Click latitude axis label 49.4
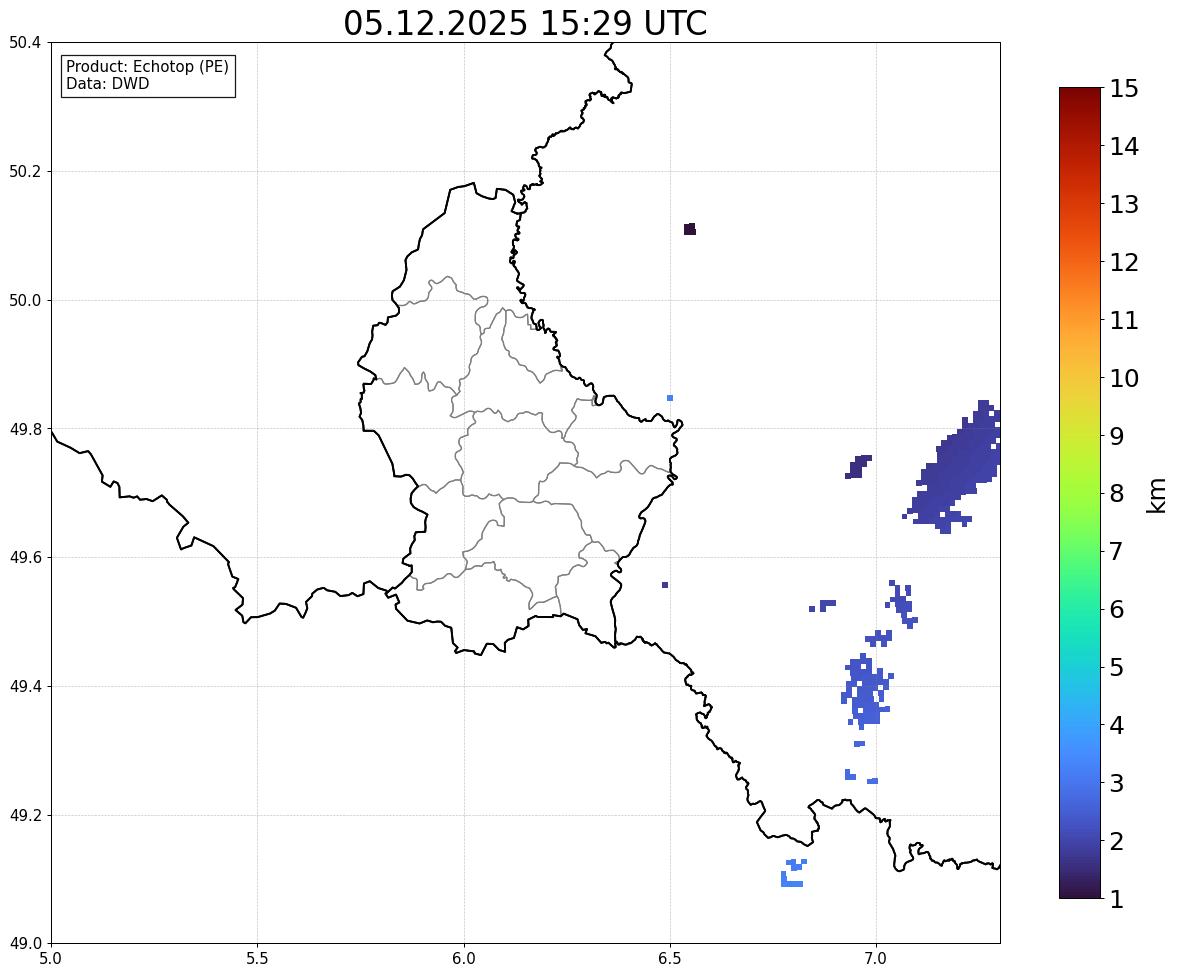 point(25,686)
